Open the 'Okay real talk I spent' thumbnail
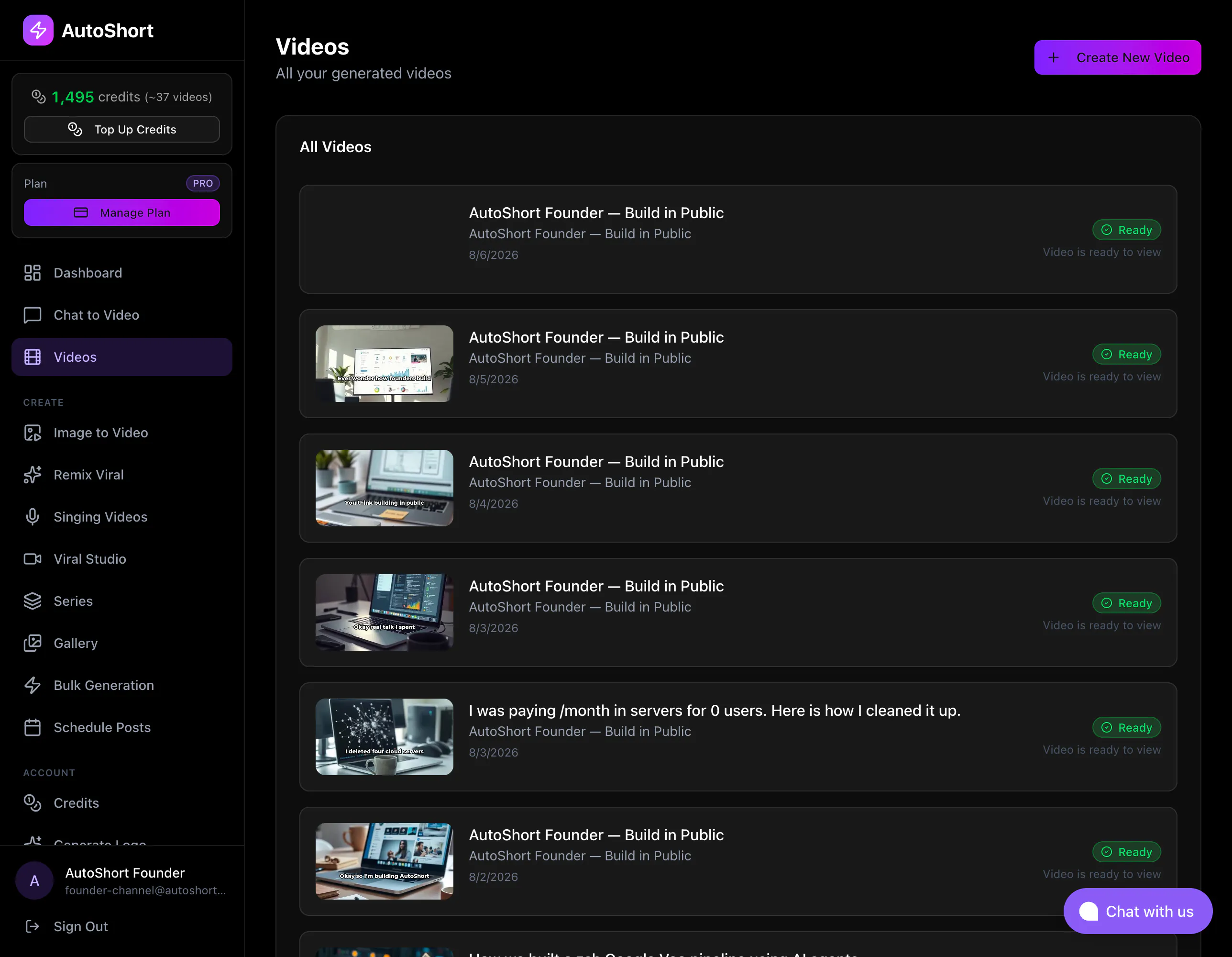Image resolution: width=1232 pixels, height=957 pixels. [x=384, y=612]
